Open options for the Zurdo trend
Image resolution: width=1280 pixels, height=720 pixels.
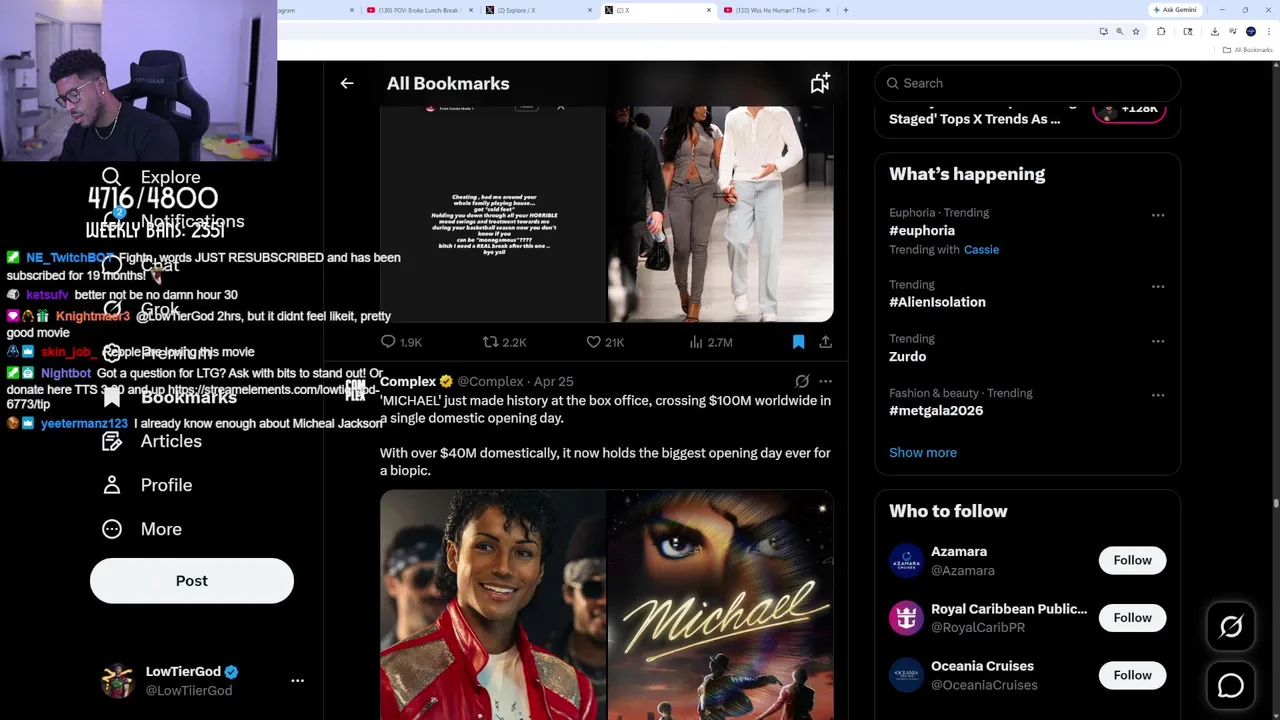1158,341
